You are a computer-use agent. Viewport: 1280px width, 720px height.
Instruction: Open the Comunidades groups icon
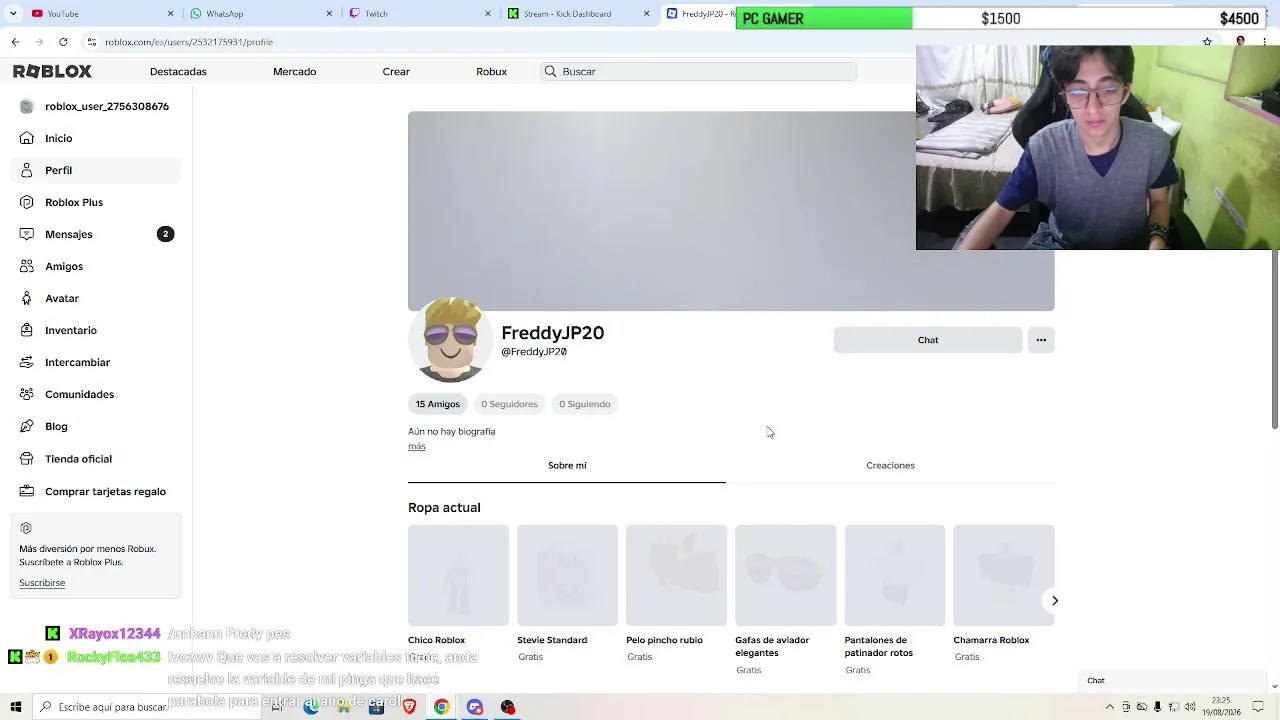point(27,394)
